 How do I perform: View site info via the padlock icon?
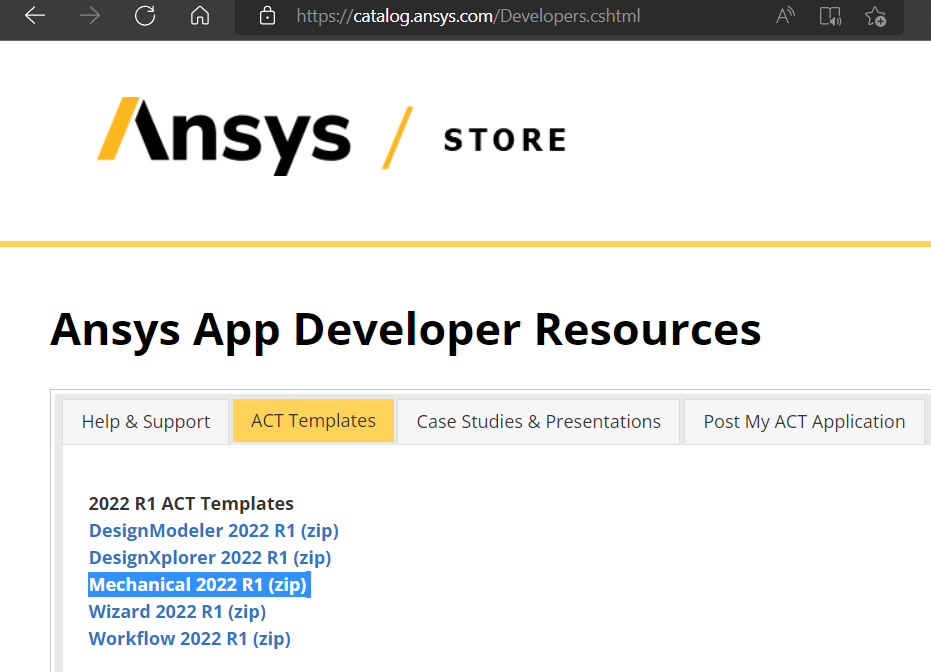(268, 15)
